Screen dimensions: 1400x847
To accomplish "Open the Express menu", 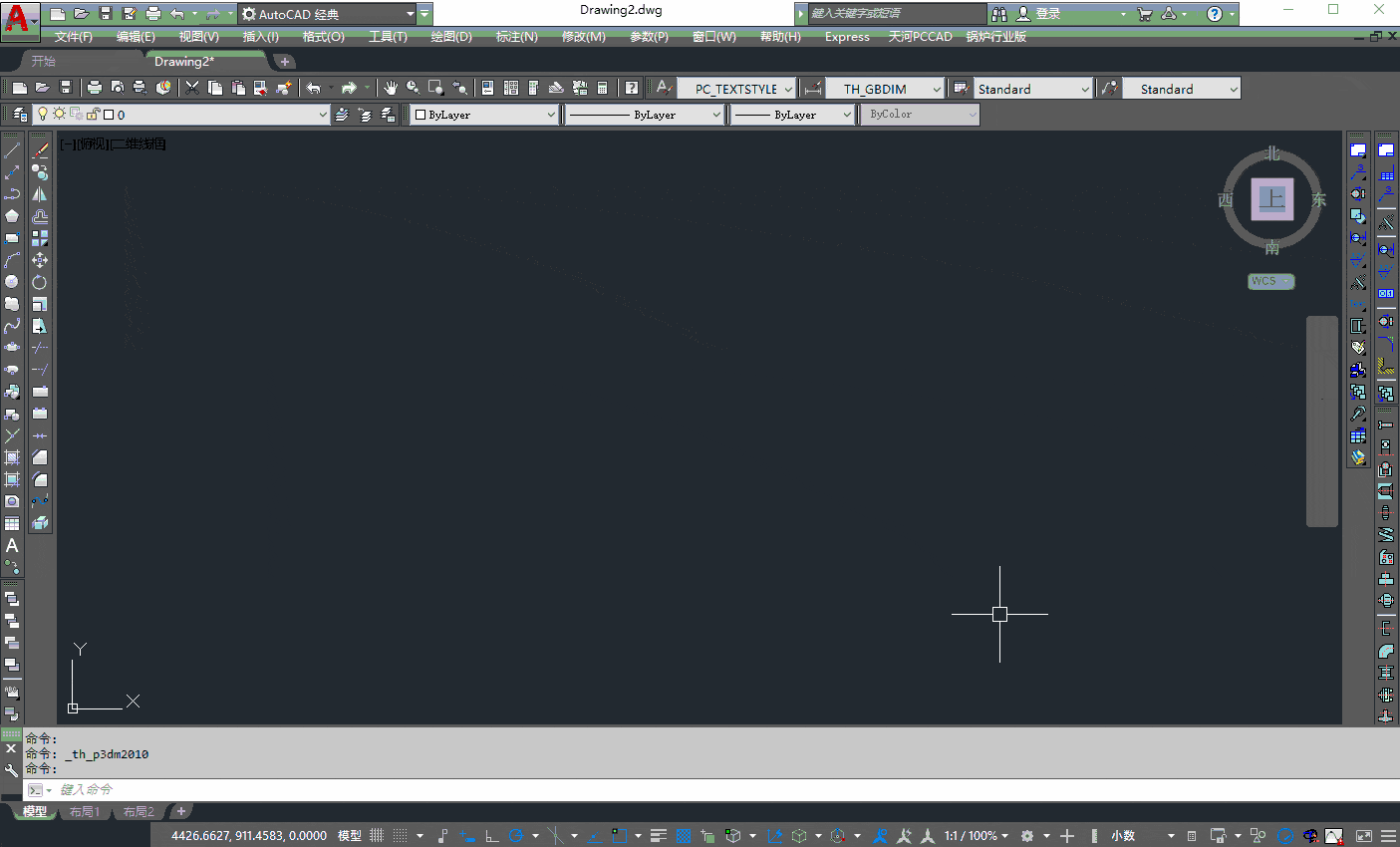I will (x=847, y=37).
